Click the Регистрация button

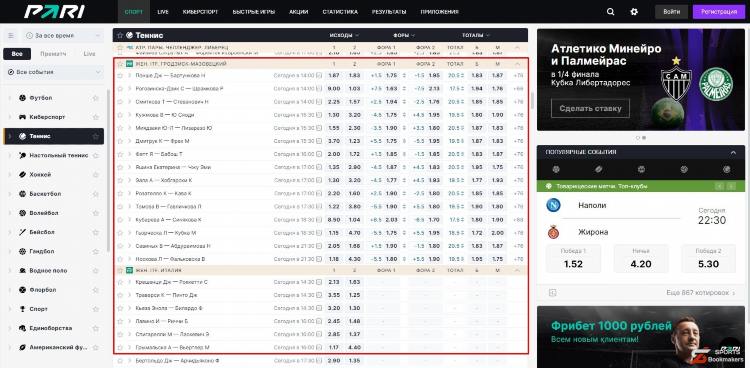click(719, 12)
